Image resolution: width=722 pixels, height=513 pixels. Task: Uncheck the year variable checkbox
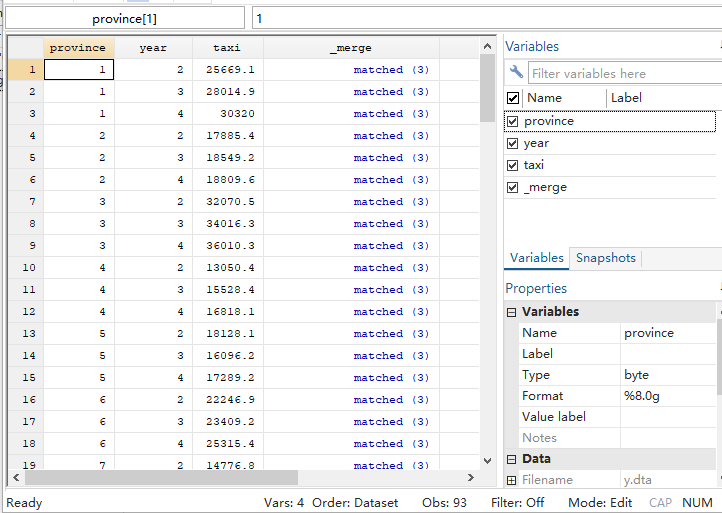[x=512, y=144]
